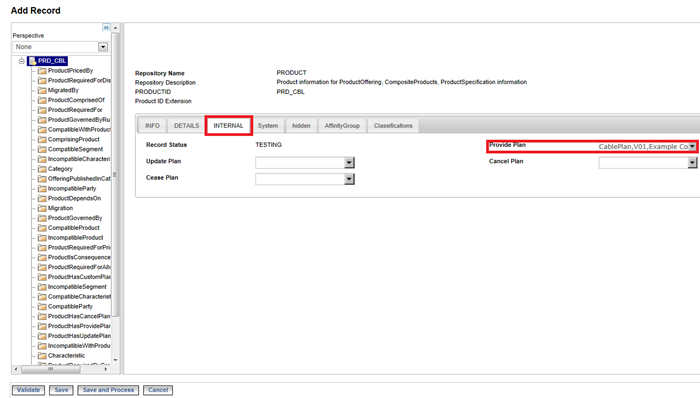Select the ProductIsConsequence tree item
The height and width of the screenshot is (398, 700).
coord(79,257)
